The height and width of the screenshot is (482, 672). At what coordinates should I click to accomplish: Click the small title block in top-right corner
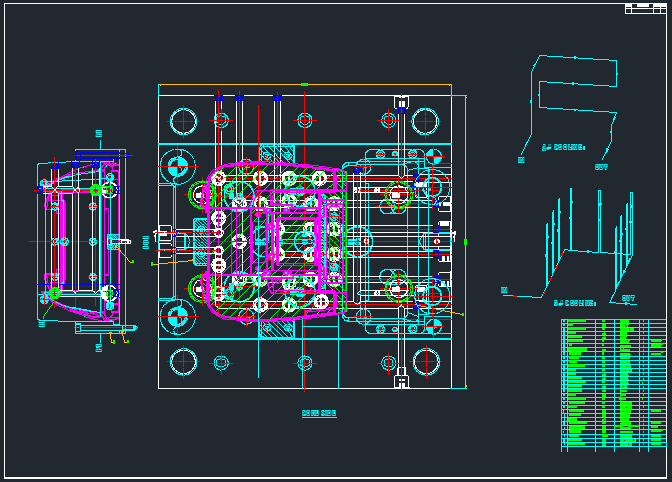(645, 9)
